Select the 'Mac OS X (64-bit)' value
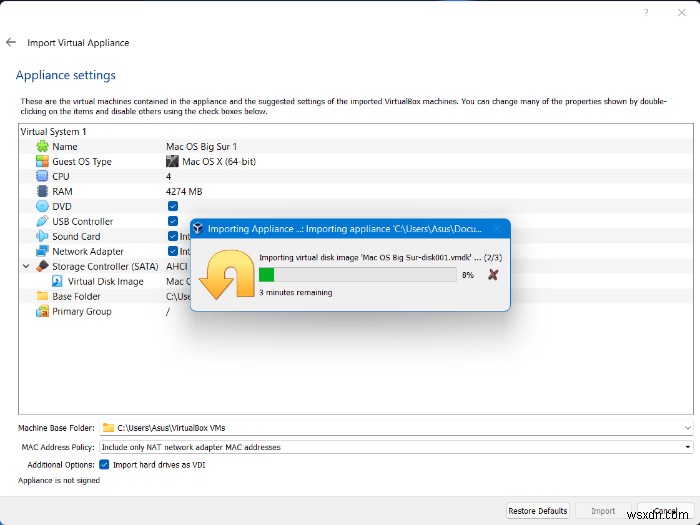Screen dimensions: 700x525 click(x=219, y=162)
